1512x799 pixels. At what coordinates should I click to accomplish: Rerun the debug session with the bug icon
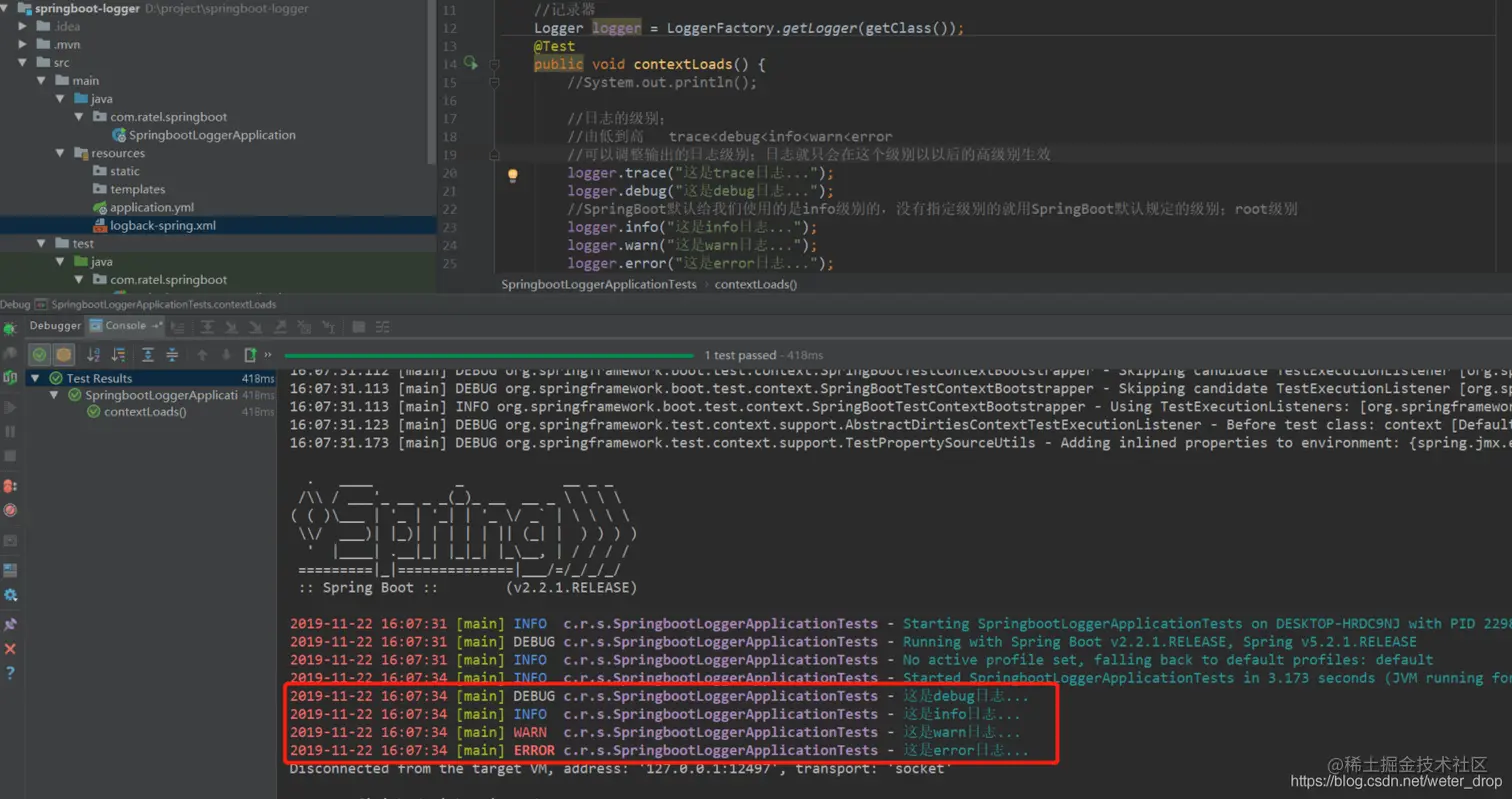[10, 328]
